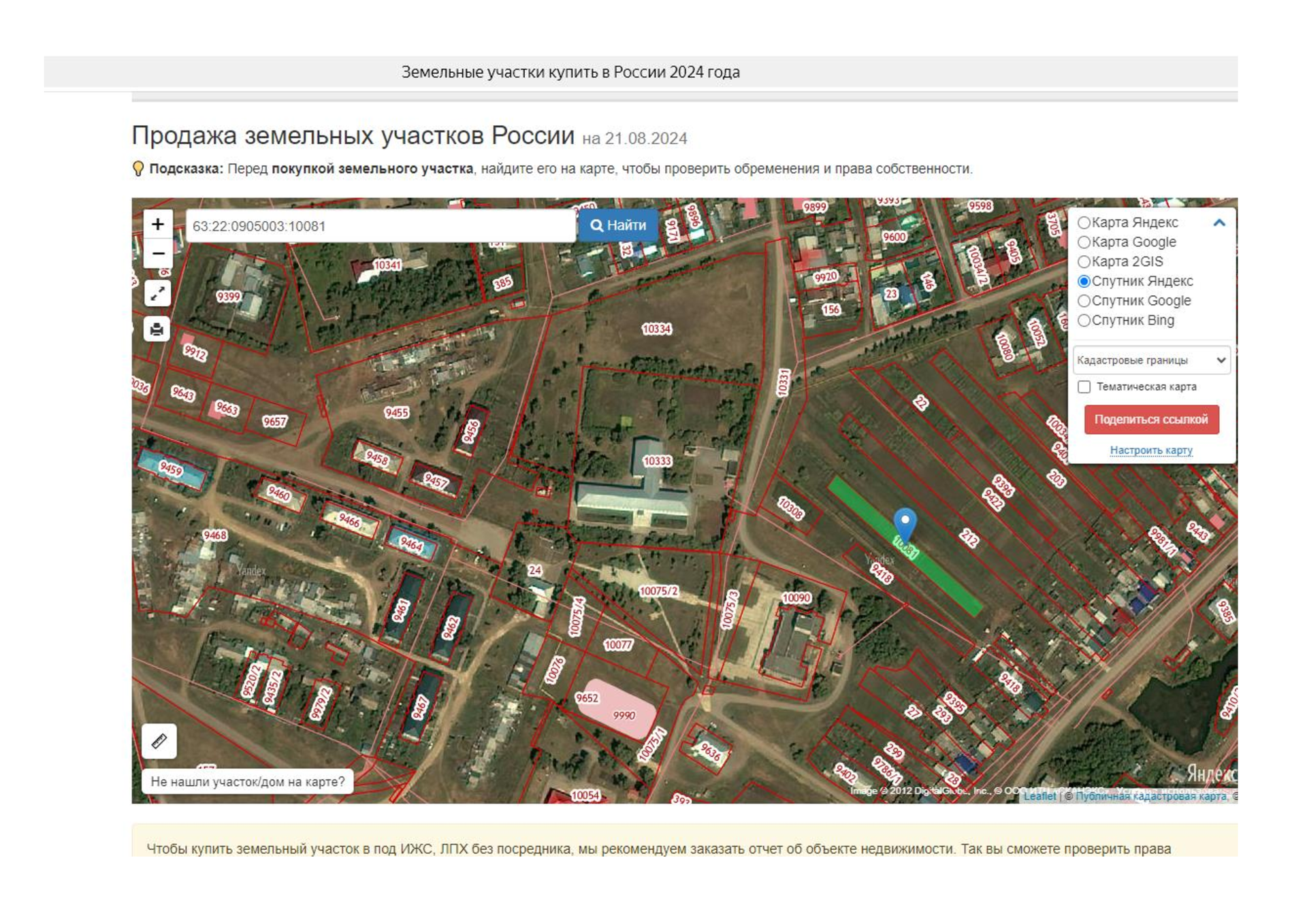Activate the ruler measurement tool
Viewport: 1307px width, 924px height.
[x=159, y=741]
